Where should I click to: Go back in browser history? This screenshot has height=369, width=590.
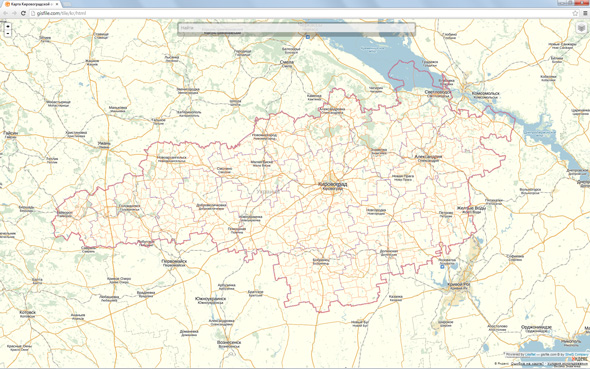(x=5, y=13)
